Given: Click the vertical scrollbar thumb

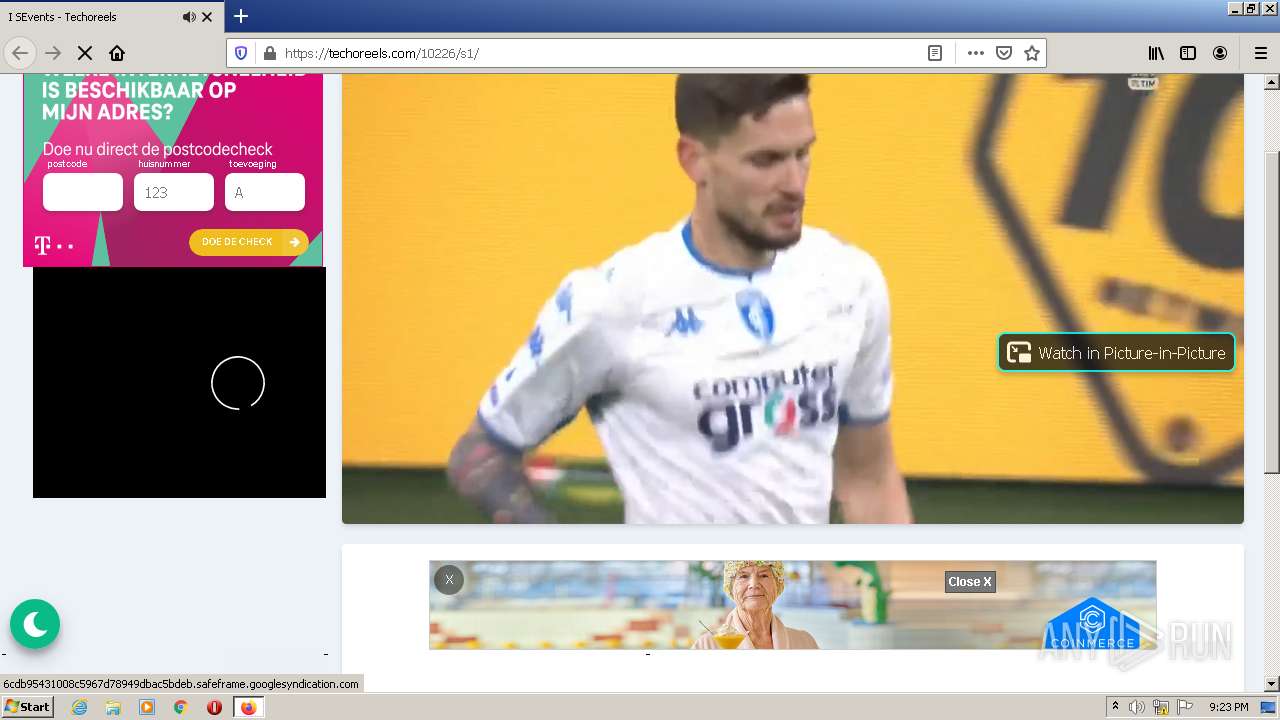Looking at the screenshot, I should tap(1272, 312).
